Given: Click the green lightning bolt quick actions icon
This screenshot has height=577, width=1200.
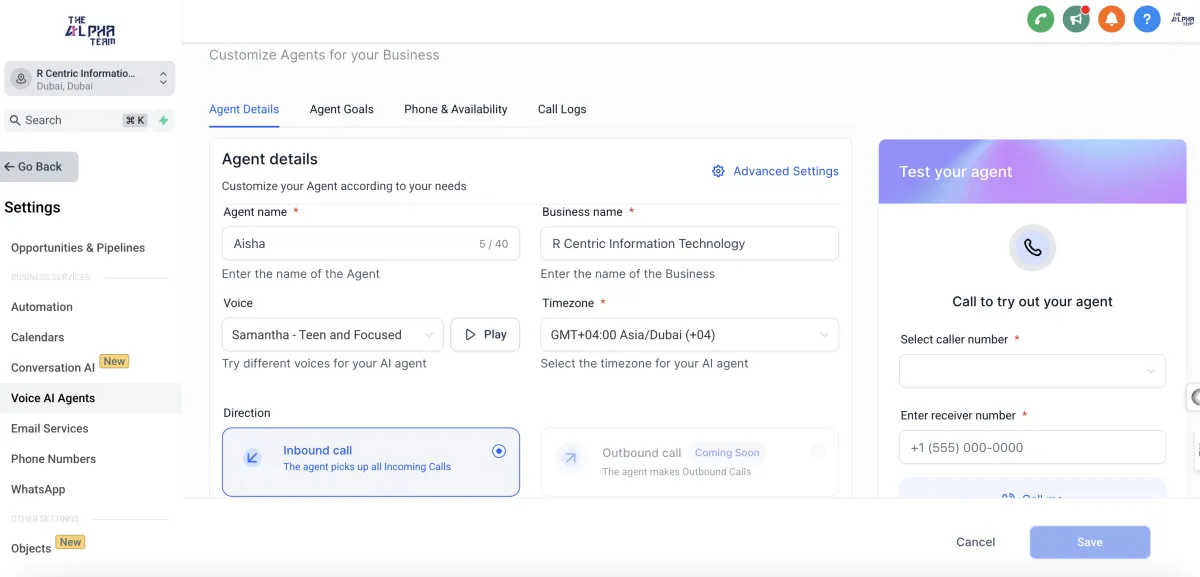Looking at the screenshot, I should (164, 120).
